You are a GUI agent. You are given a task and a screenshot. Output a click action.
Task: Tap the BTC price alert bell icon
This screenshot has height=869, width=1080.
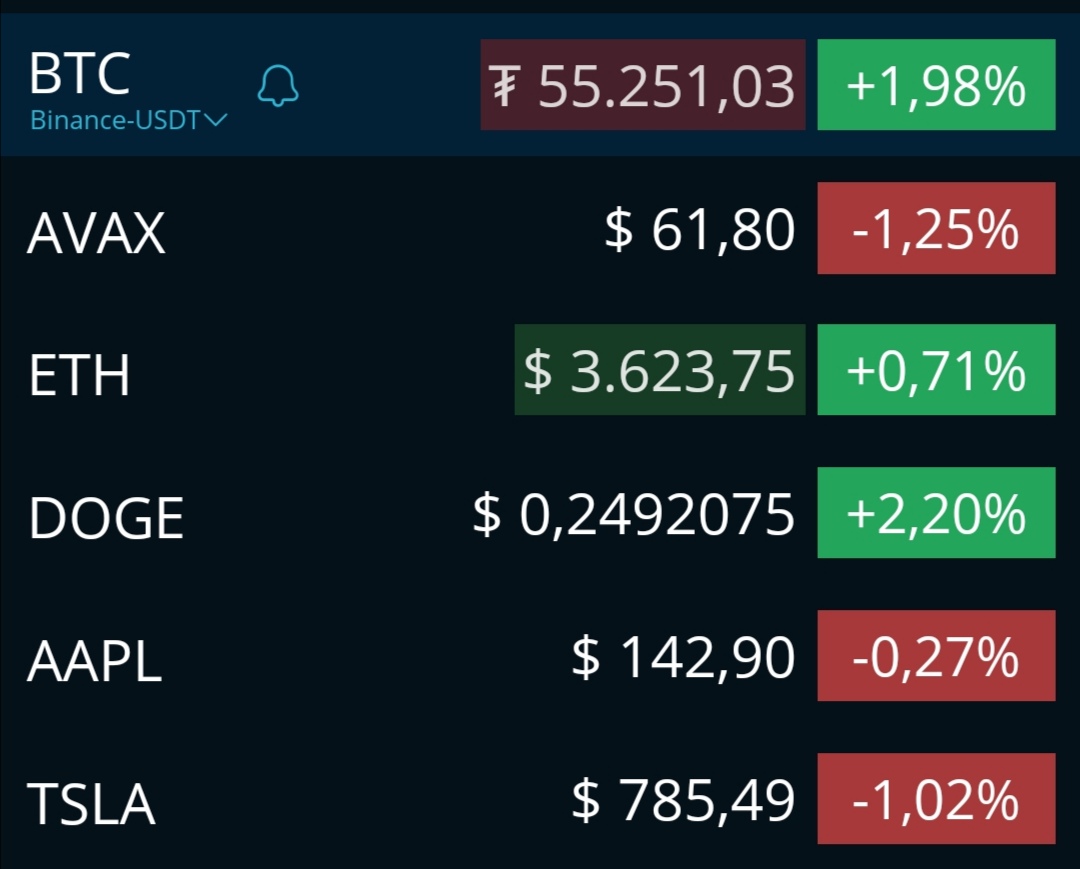[278, 86]
